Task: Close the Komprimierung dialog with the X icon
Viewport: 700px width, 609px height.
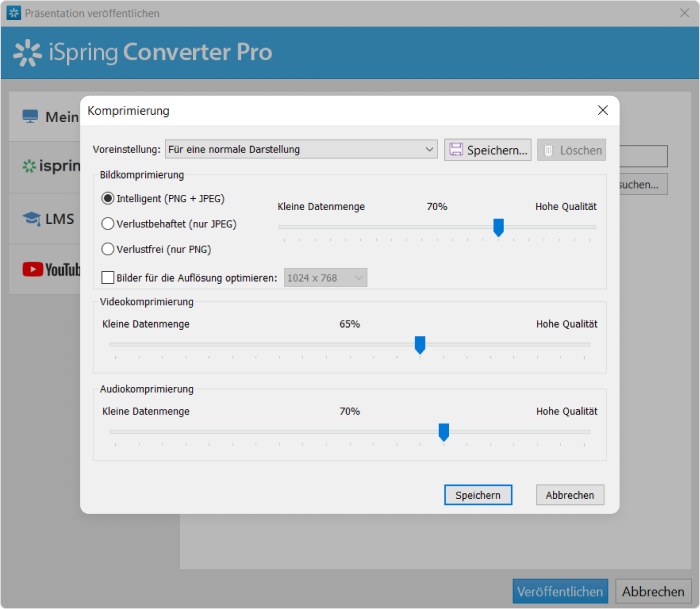Action: (603, 110)
